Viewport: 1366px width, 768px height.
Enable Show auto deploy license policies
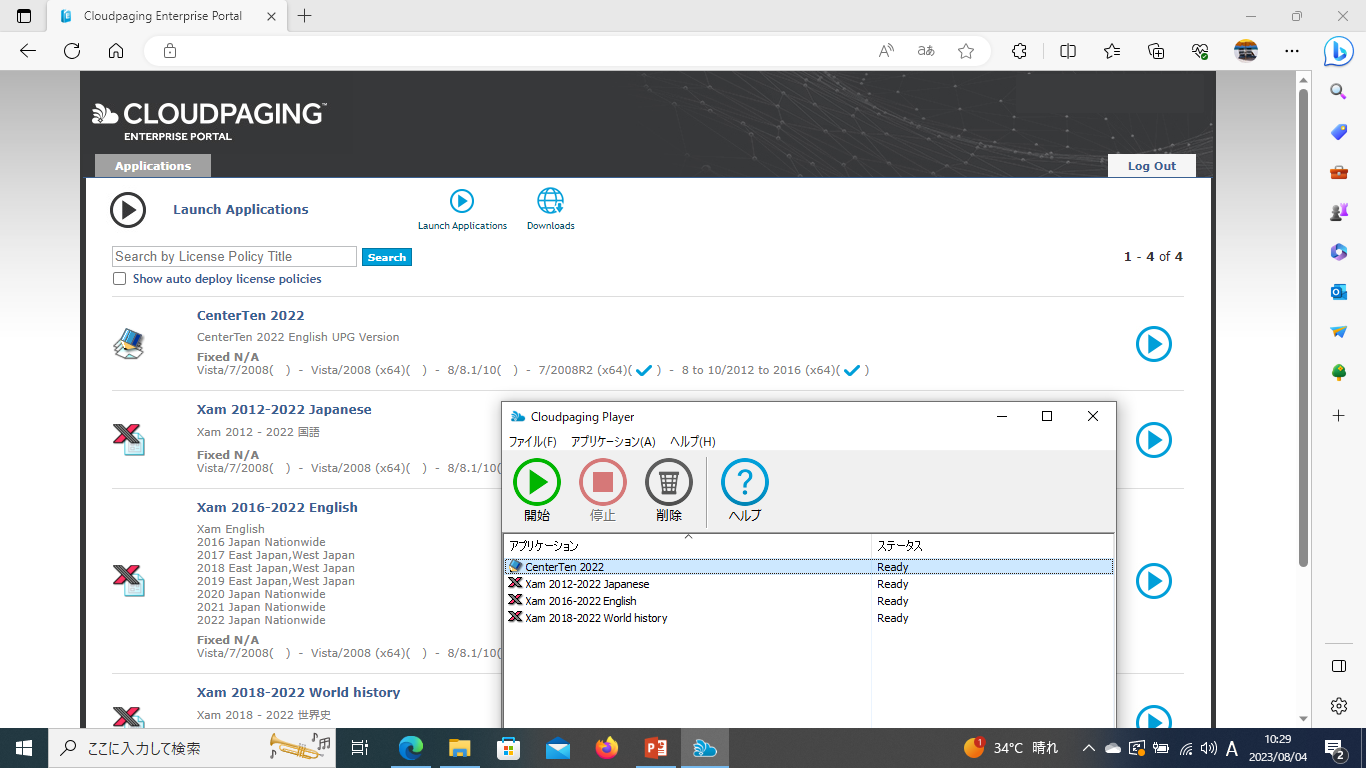click(119, 278)
